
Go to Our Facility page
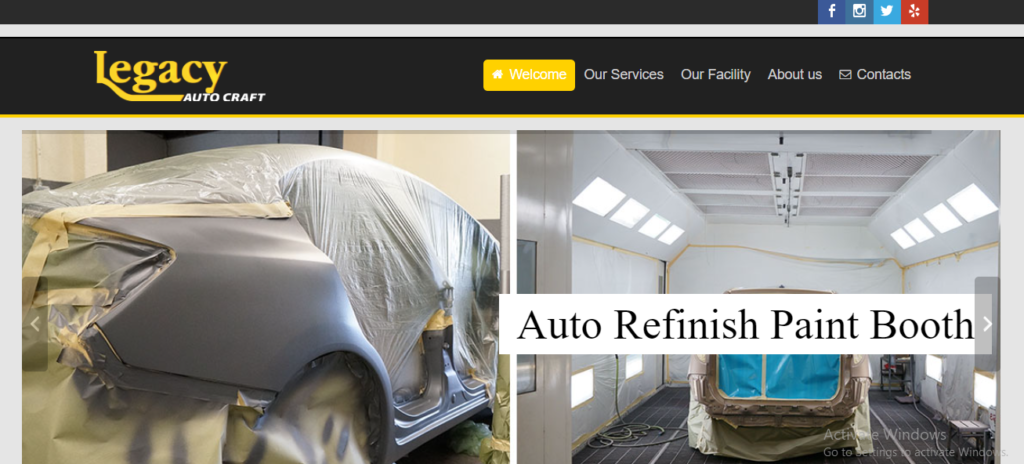716,75
